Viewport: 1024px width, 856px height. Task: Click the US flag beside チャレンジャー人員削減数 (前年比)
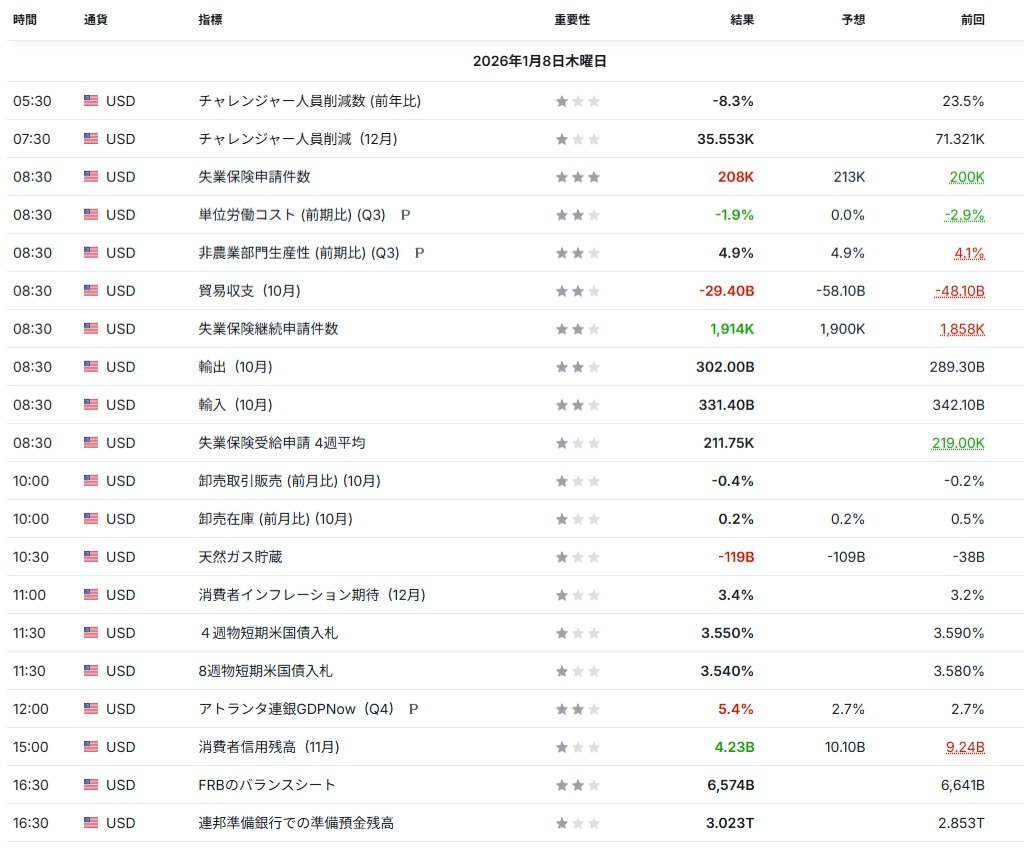coord(91,101)
